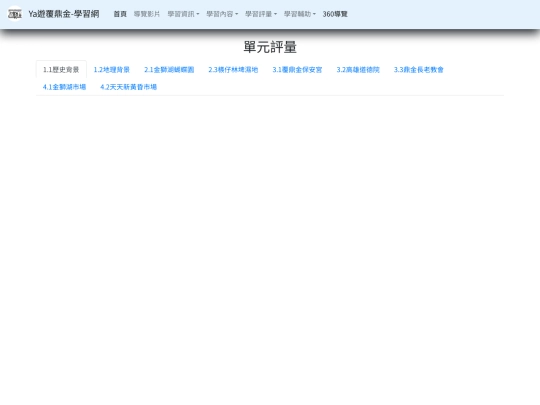Open the 2.3檨仔林埤濕地 tab
Screen dimensions: 540x405
[x=233, y=70]
